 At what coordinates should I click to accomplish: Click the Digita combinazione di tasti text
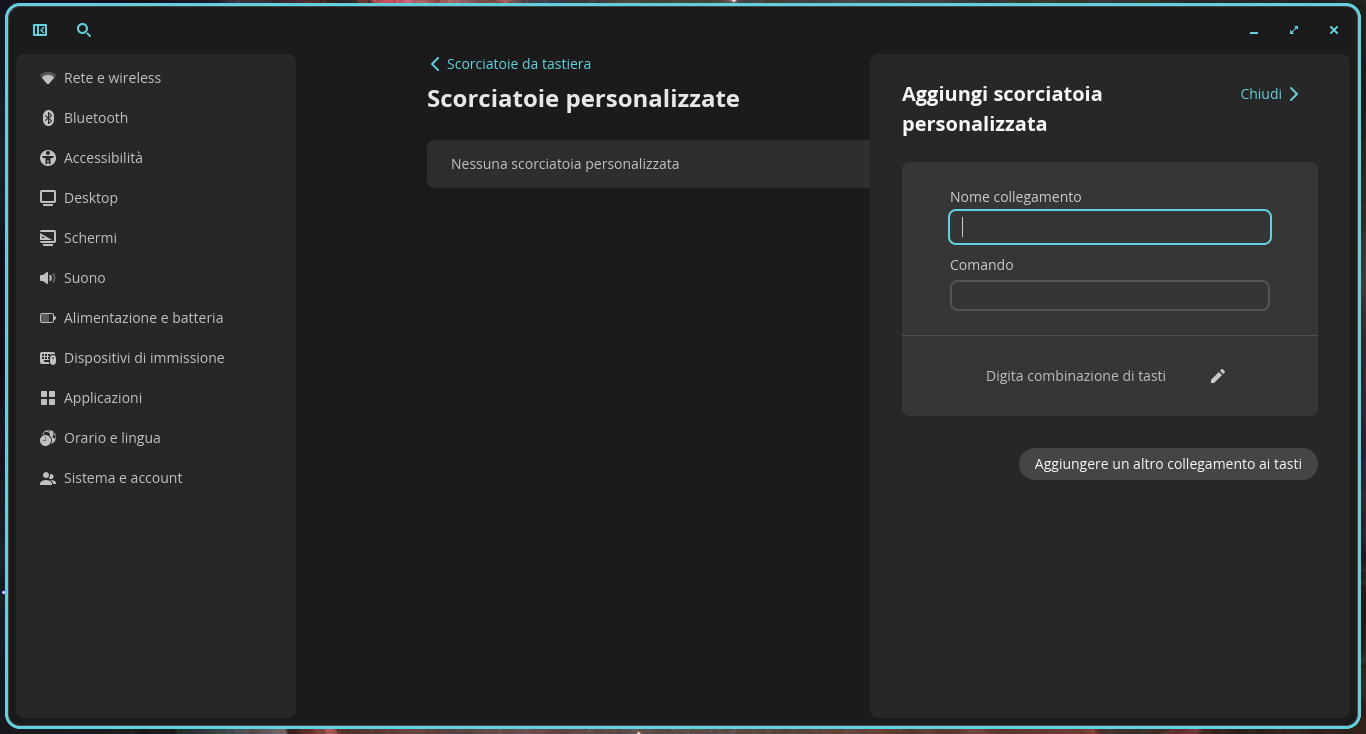pos(1076,376)
